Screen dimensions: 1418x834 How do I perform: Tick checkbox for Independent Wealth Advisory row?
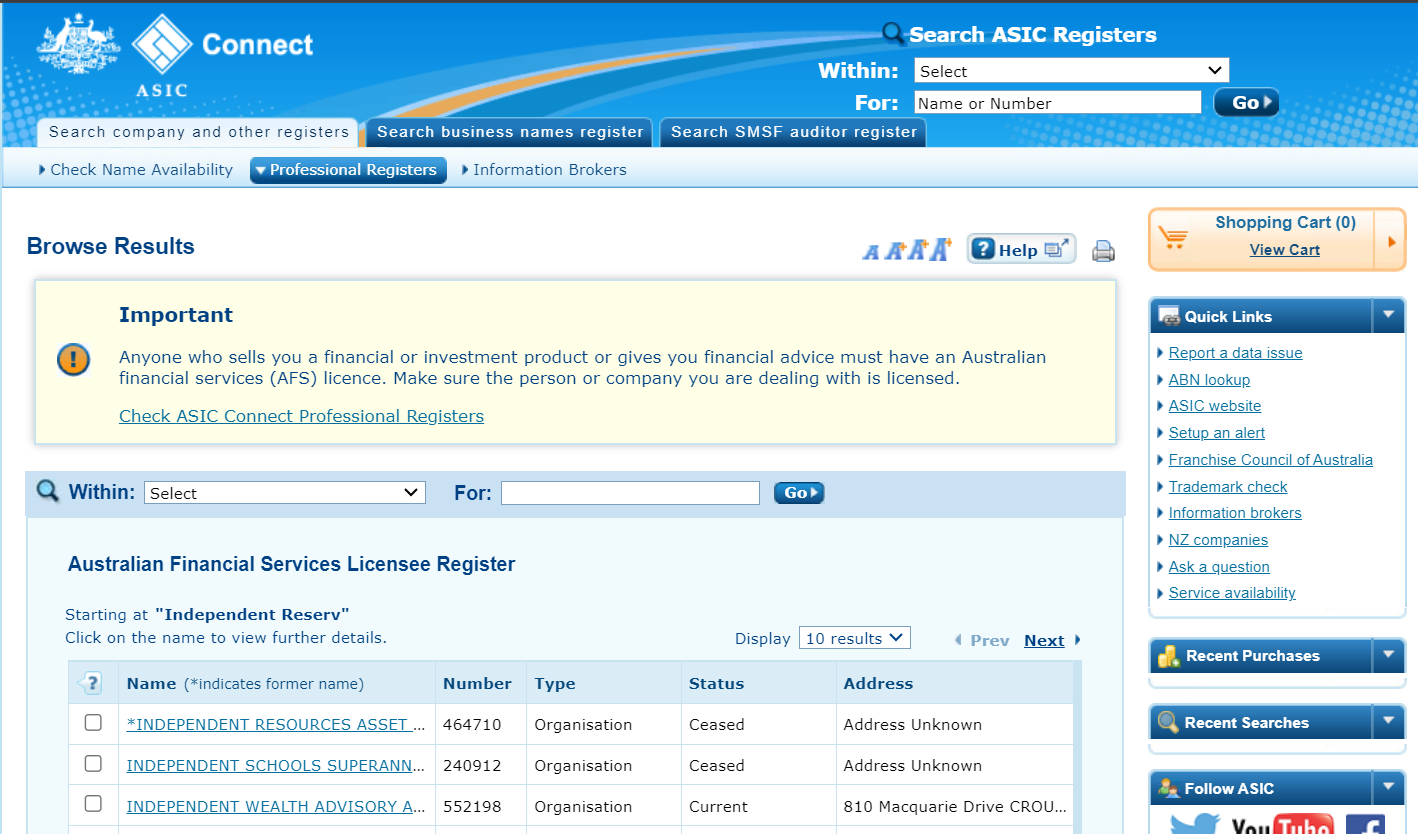93,804
